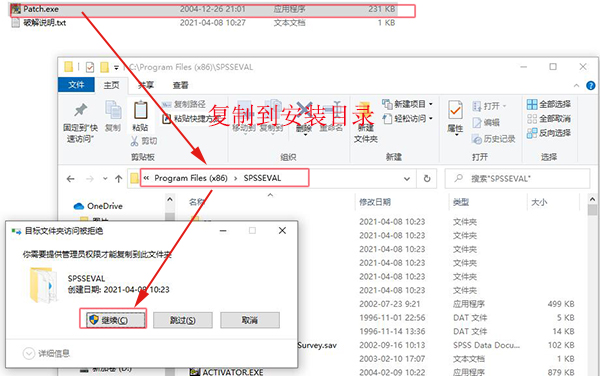
Task: Click 复制路径 in the clipboard group
Action: click(x=184, y=104)
